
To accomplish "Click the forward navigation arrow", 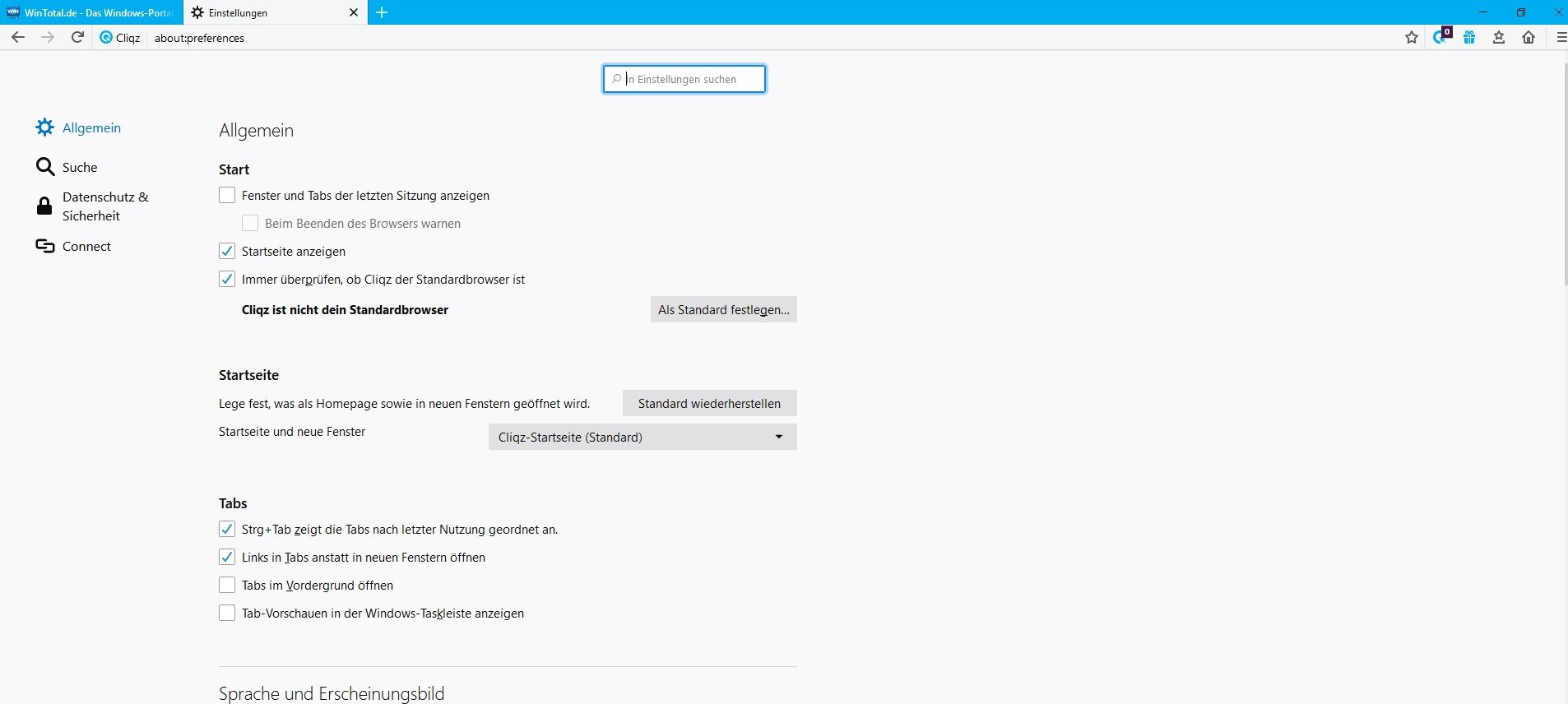I will [48, 37].
